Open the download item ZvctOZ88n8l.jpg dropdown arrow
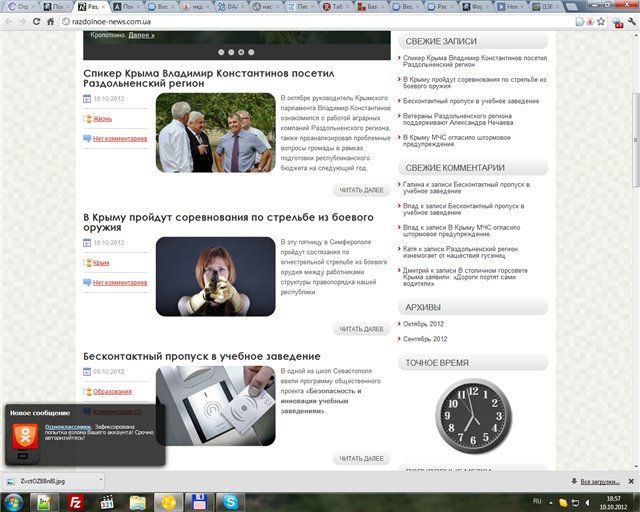 100,481
